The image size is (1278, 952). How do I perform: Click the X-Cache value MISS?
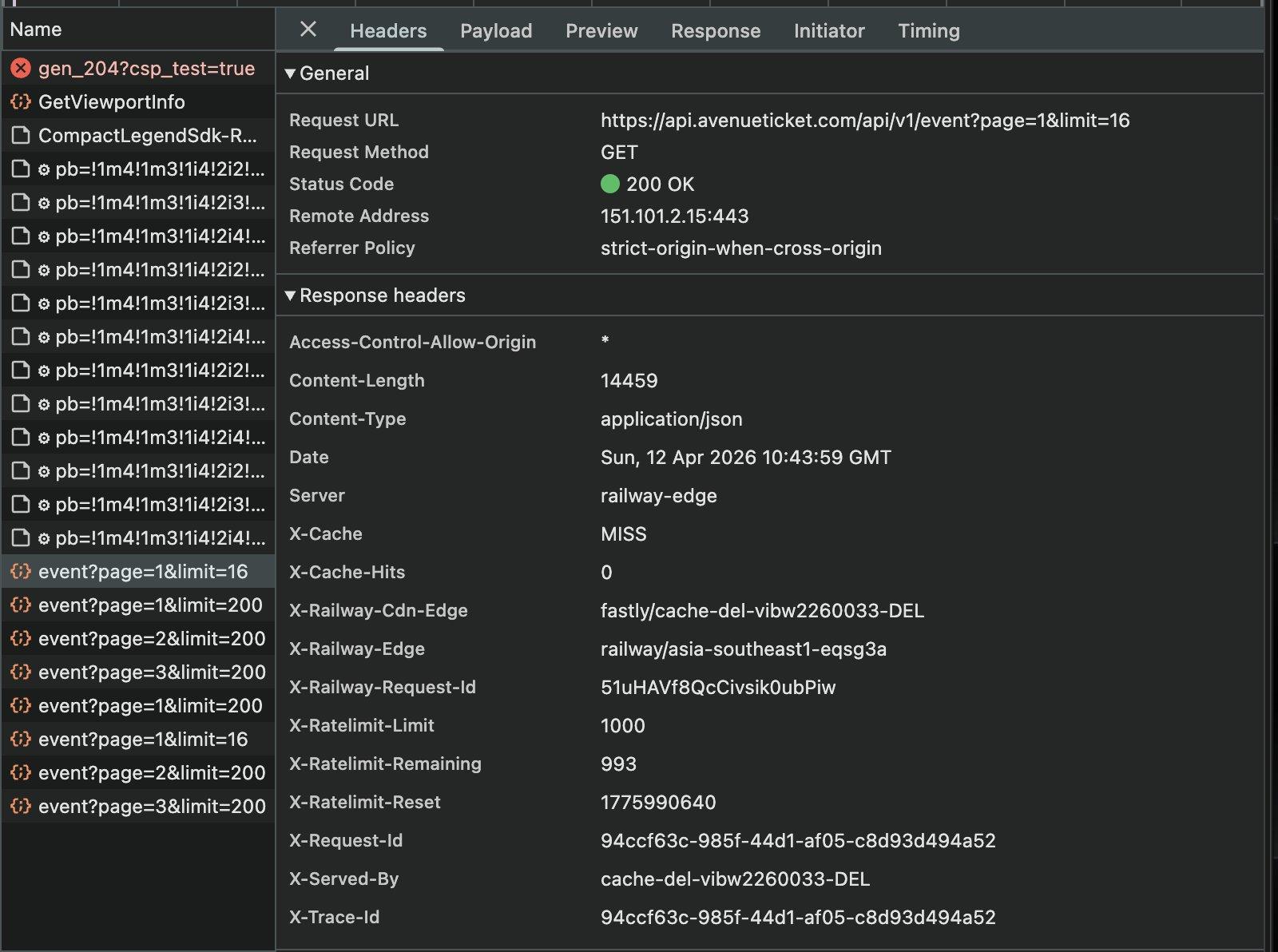pos(624,534)
